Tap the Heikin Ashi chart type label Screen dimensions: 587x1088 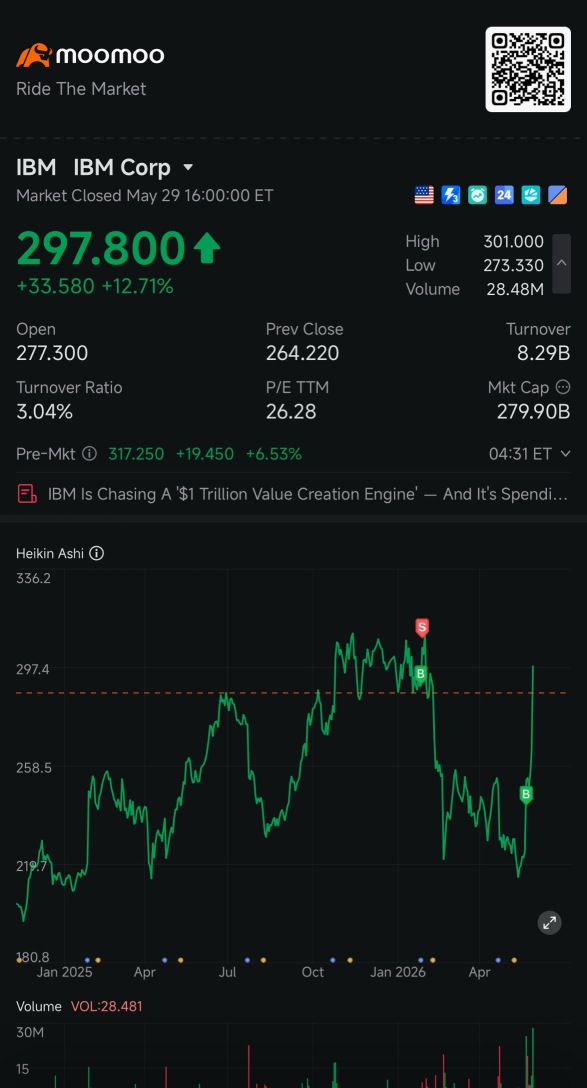click(50, 554)
